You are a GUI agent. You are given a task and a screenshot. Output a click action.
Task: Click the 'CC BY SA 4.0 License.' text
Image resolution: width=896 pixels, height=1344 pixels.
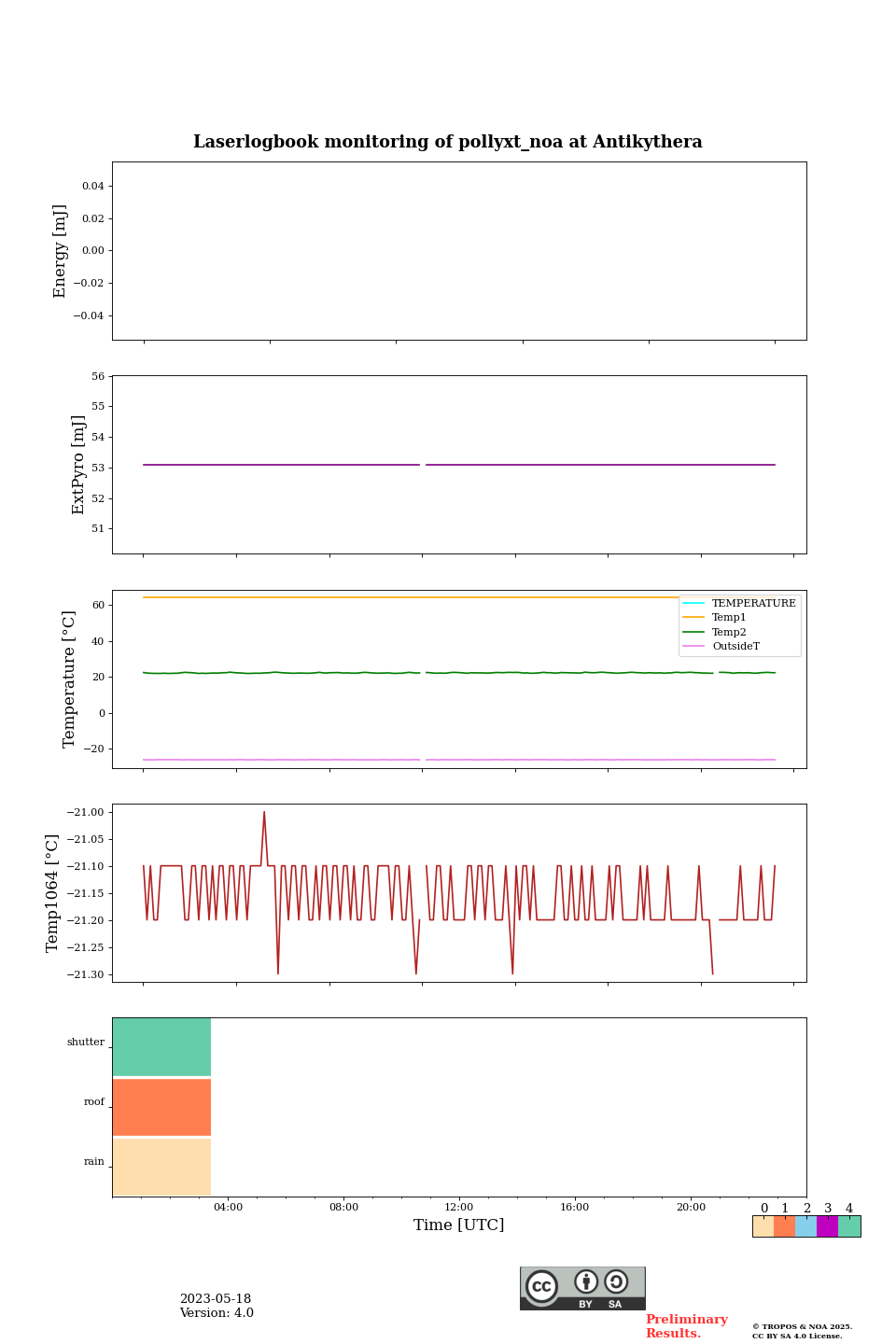tap(797, 1336)
